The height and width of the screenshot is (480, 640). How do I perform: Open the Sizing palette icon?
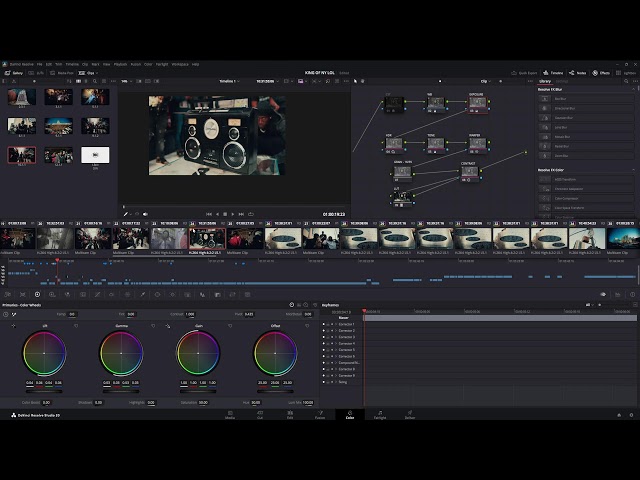tap(232, 294)
